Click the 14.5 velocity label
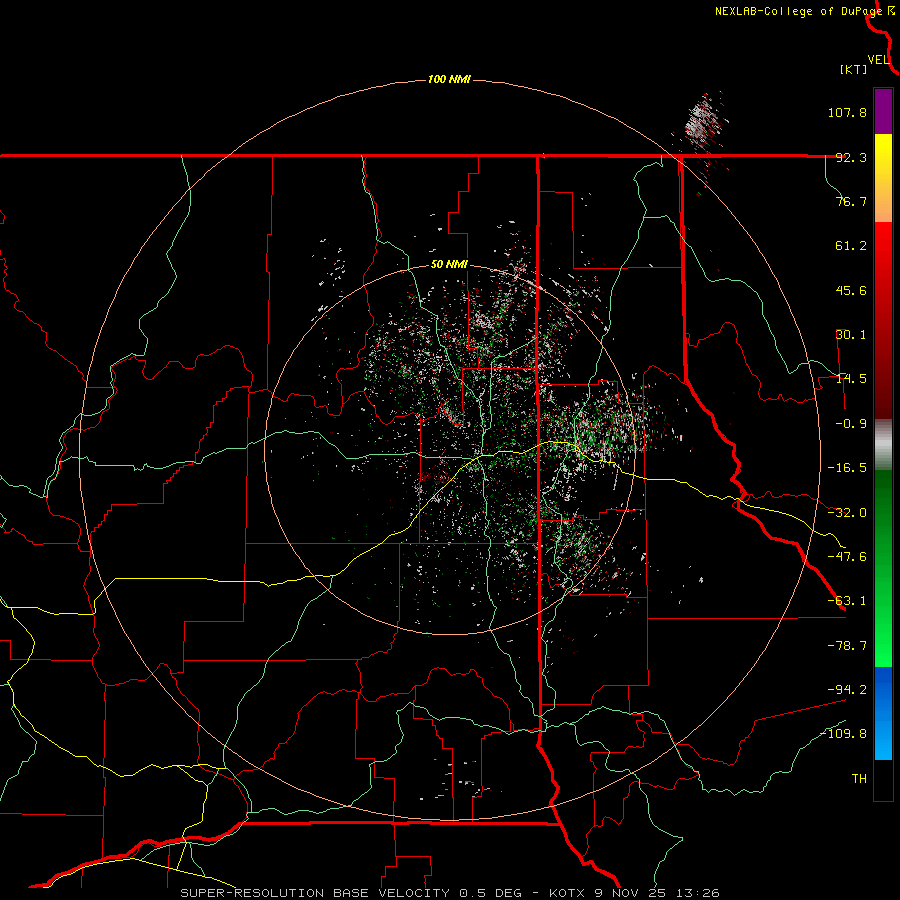Viewport: 900px width, 900px height. click(x=851, y=379)
